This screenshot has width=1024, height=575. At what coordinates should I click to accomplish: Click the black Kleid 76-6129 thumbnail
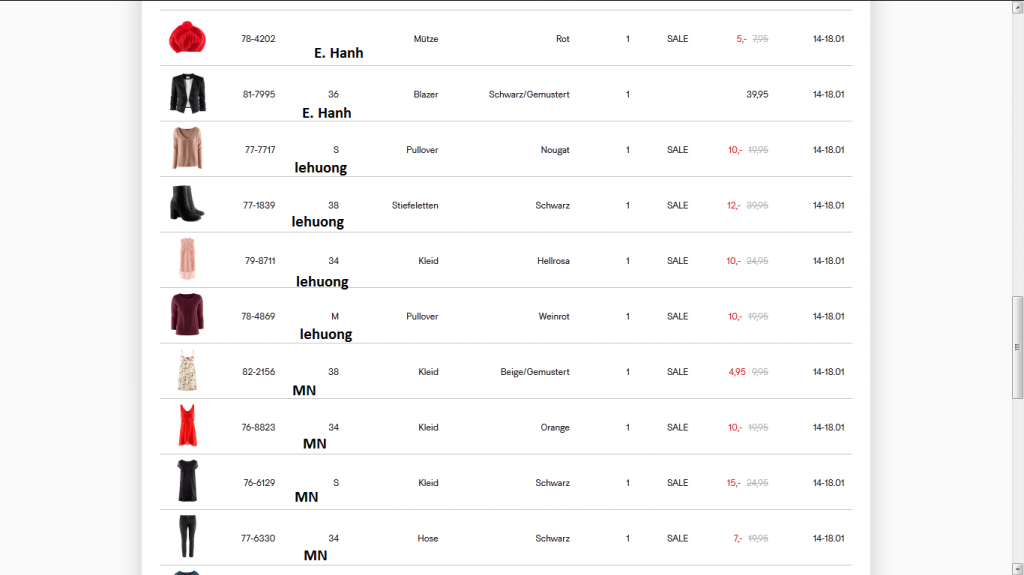point(187,482)
